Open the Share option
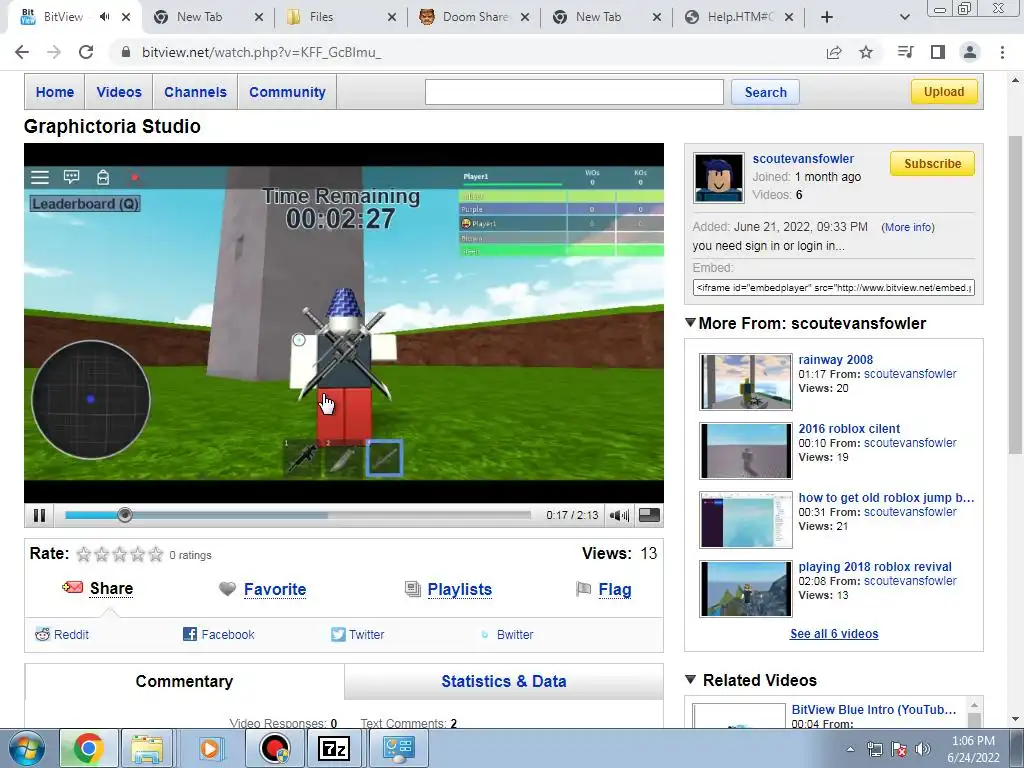 click(x=111, y=588)
